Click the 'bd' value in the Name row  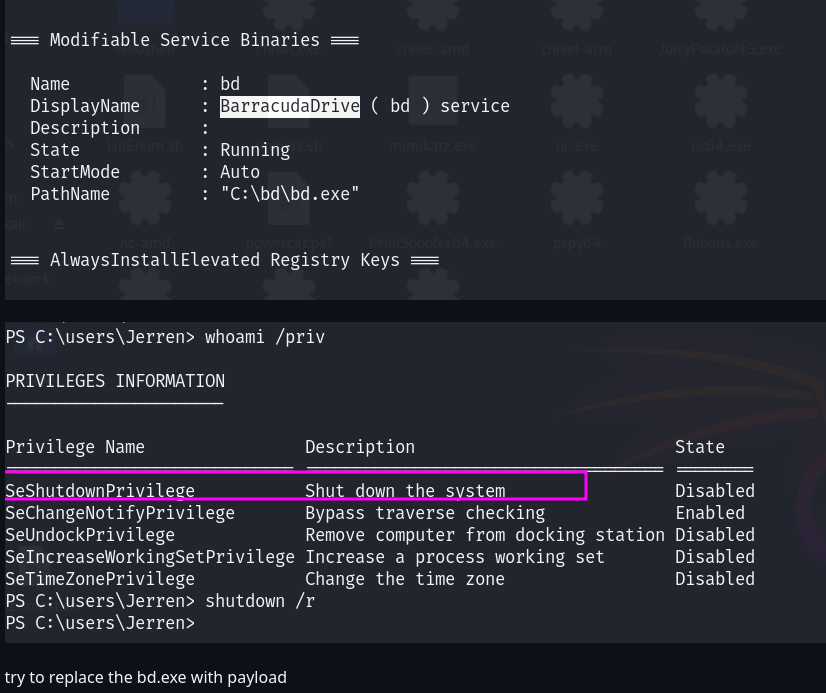[x=230, y=84]
